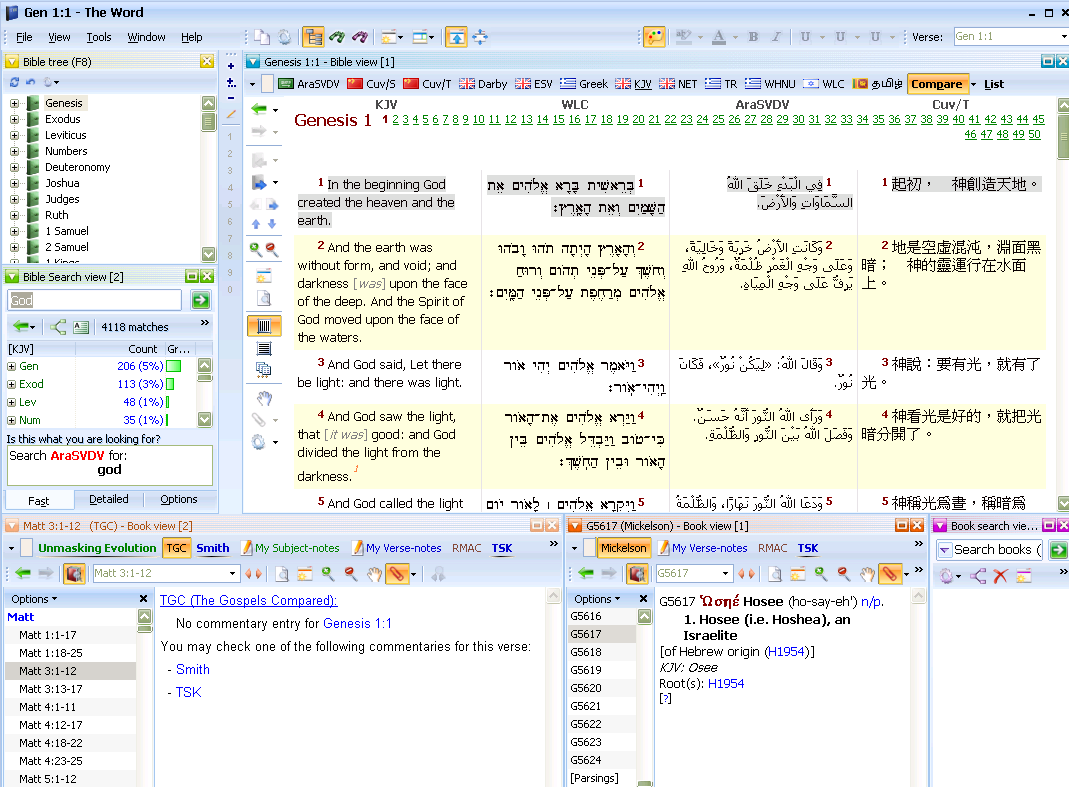Switch to the Detailed search tab

tap(108, 499)
